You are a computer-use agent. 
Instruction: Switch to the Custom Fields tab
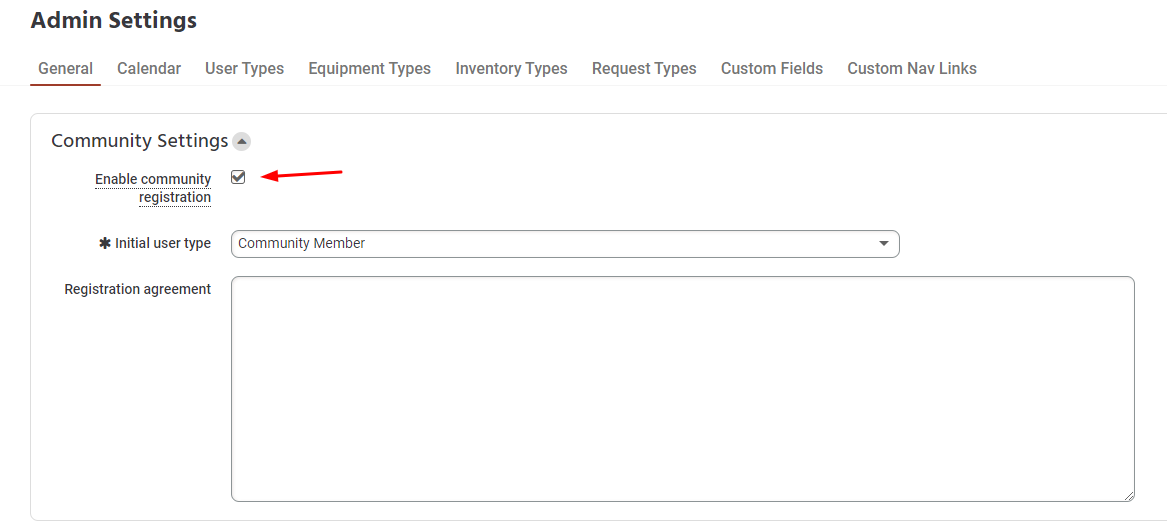[771, 69]
